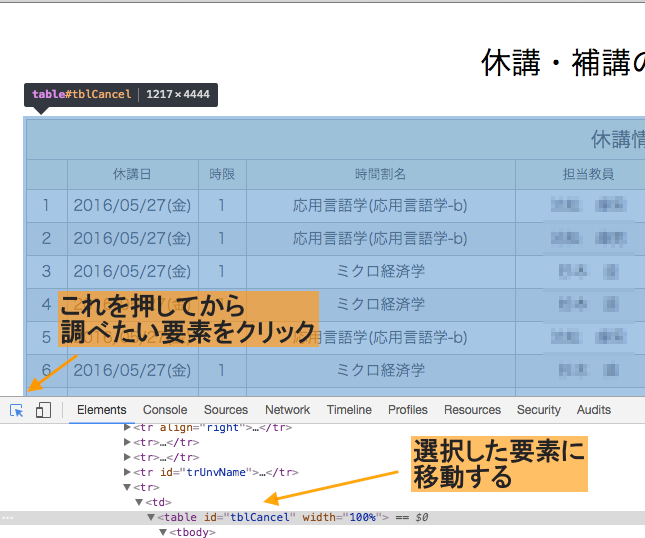Open the Security tab
This screenshot has height=538, width=645.
(x=538, y=410)
